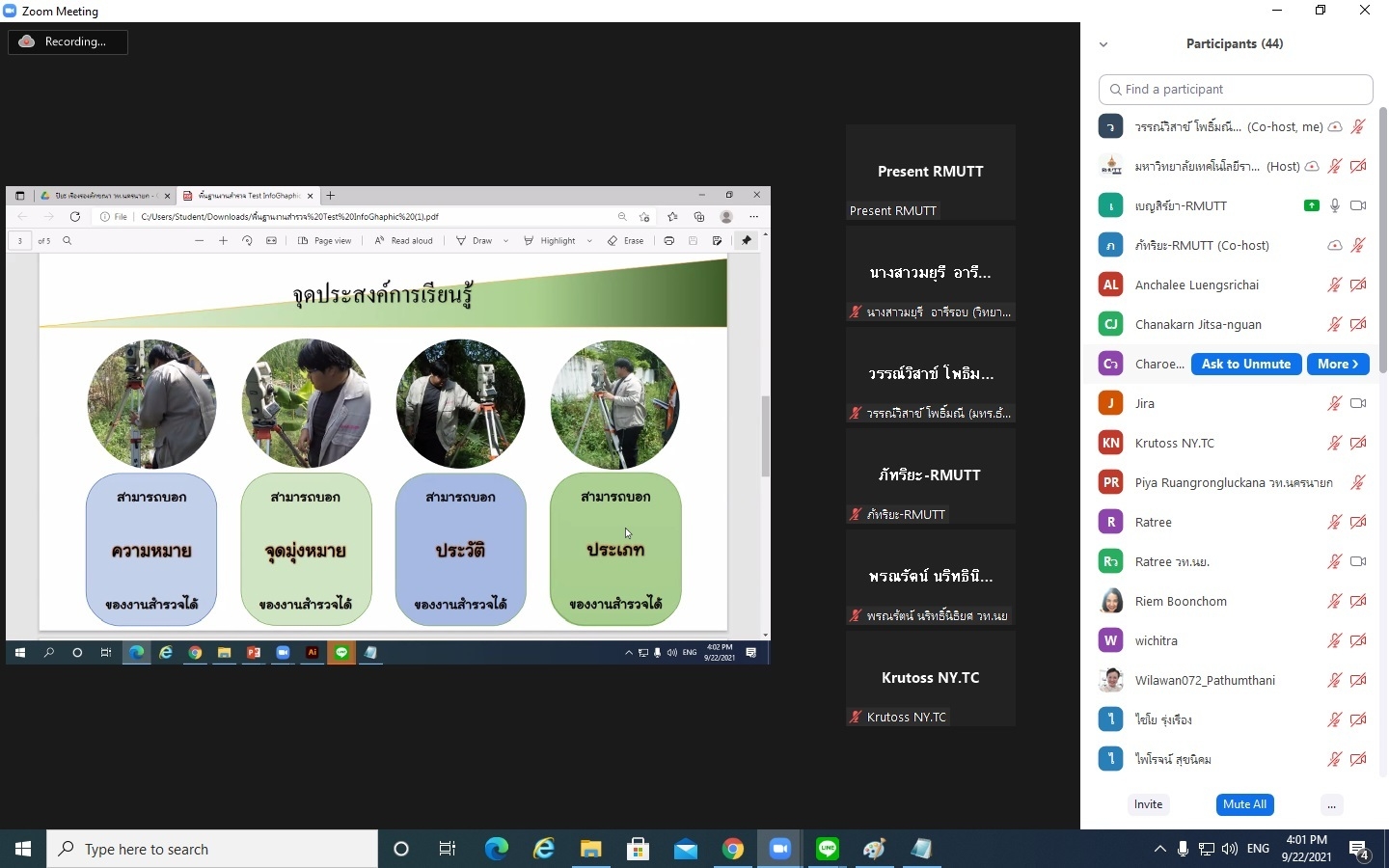
Task: Toggle Jira's muted microphone icon
Action: point(1335,403)
